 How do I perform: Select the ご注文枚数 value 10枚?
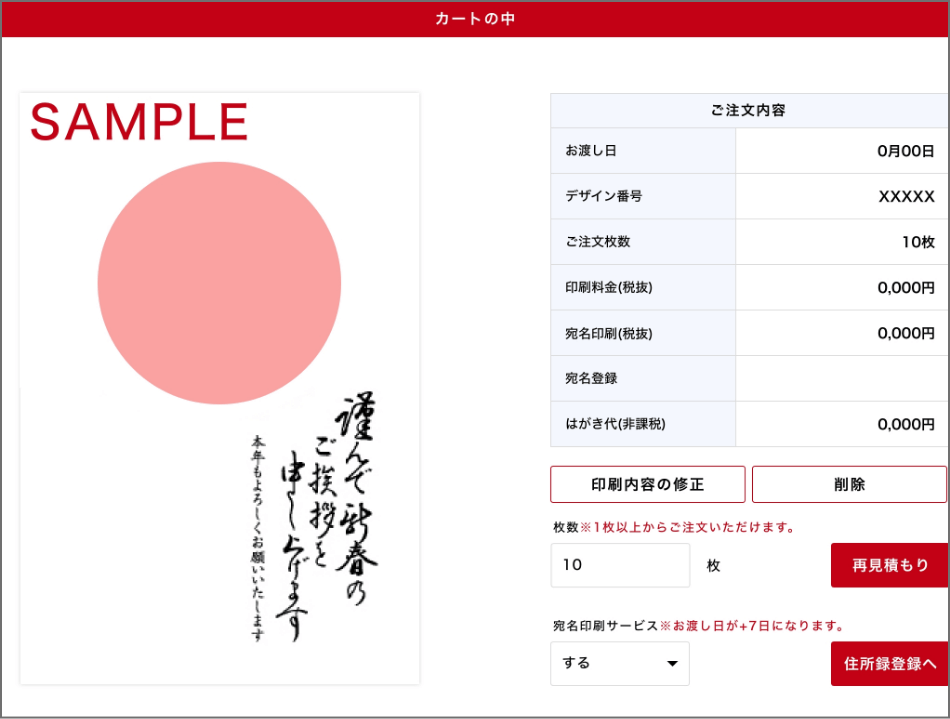pyautogui.click(x=917, y=242)
